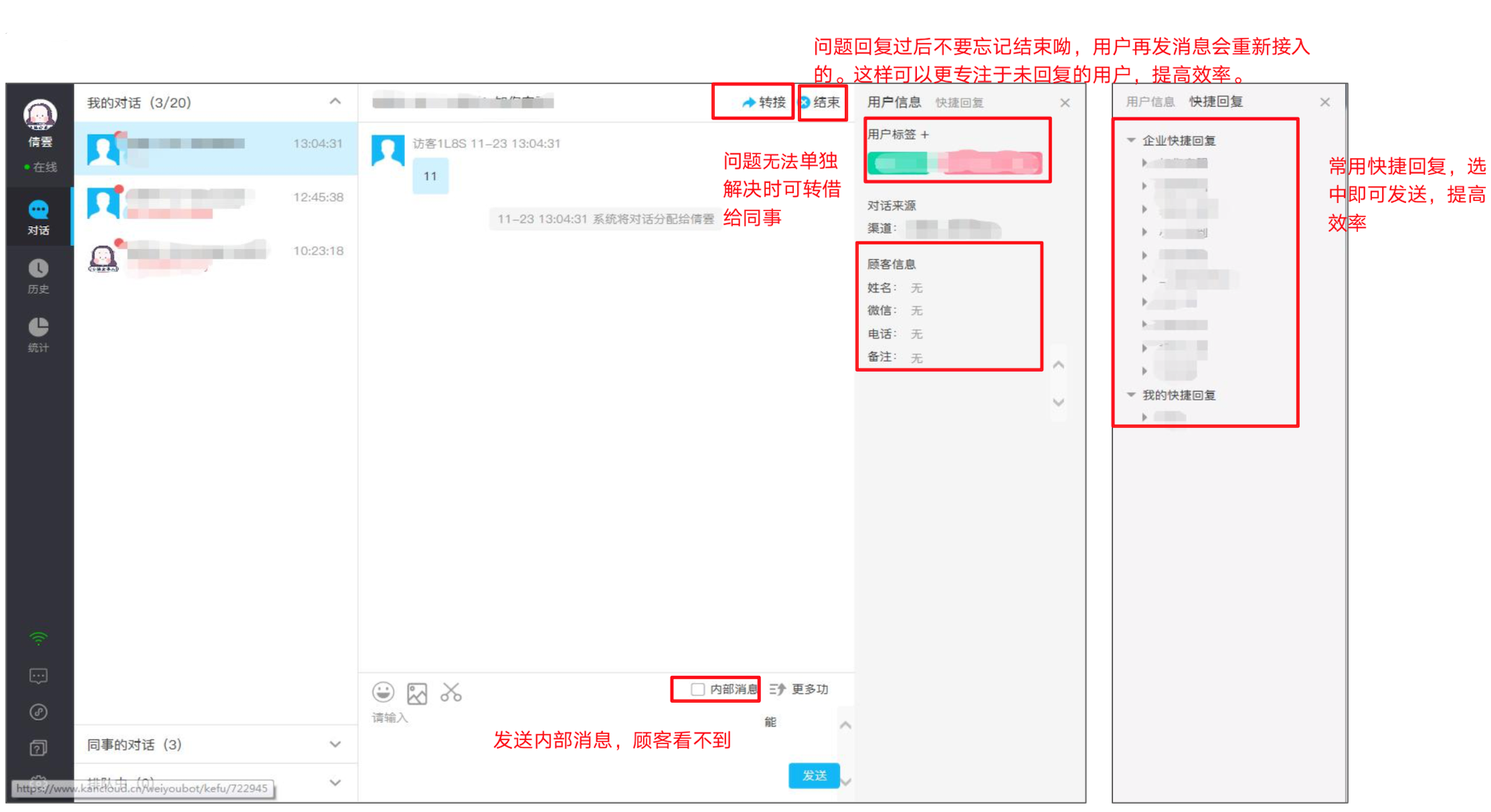Click the 倩雲 avatar at top left
Screen dimensions: 1491x812
[39, 114]
